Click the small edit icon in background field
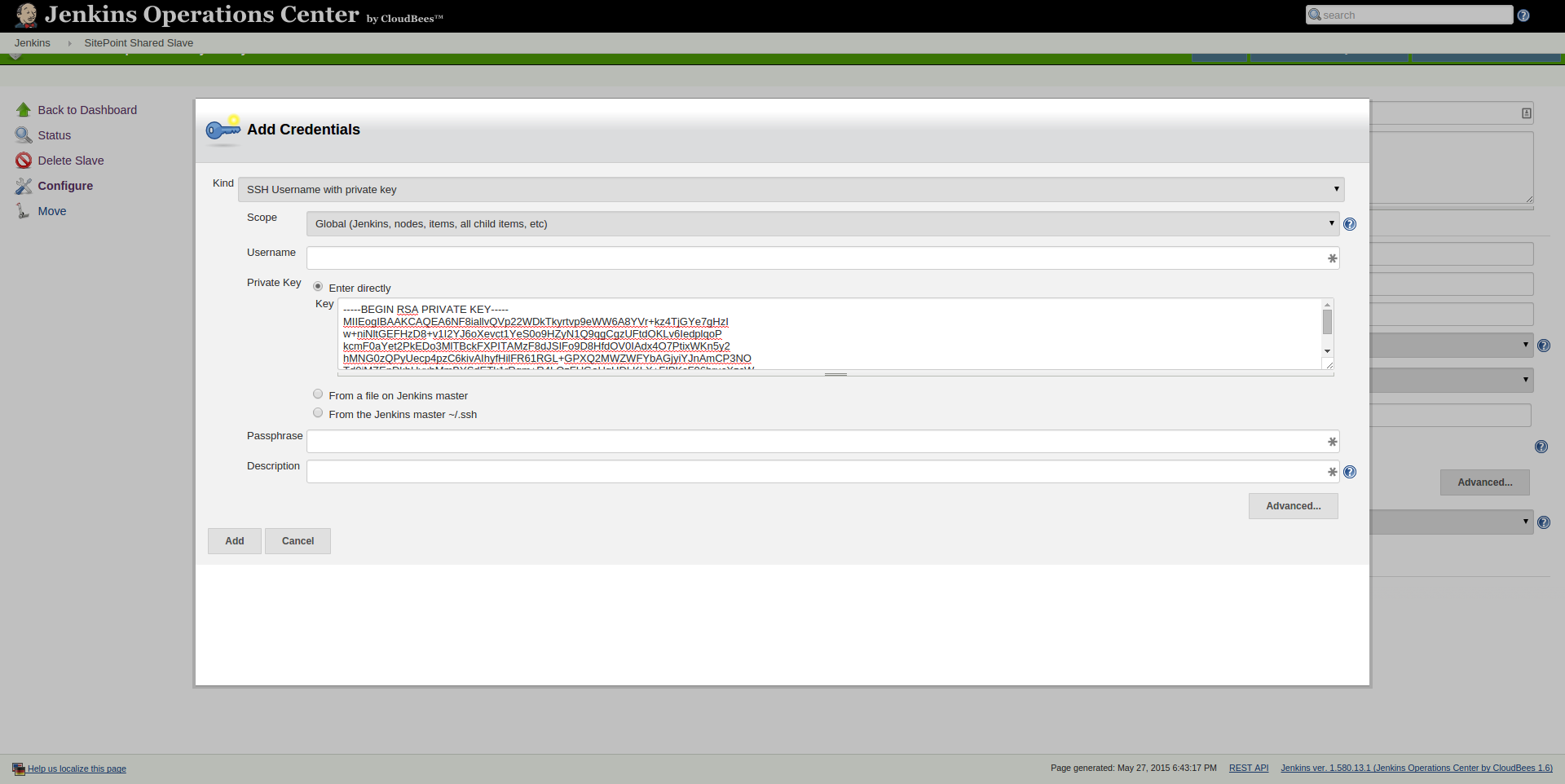1565x784 pixels. [x=1527, y=113]
